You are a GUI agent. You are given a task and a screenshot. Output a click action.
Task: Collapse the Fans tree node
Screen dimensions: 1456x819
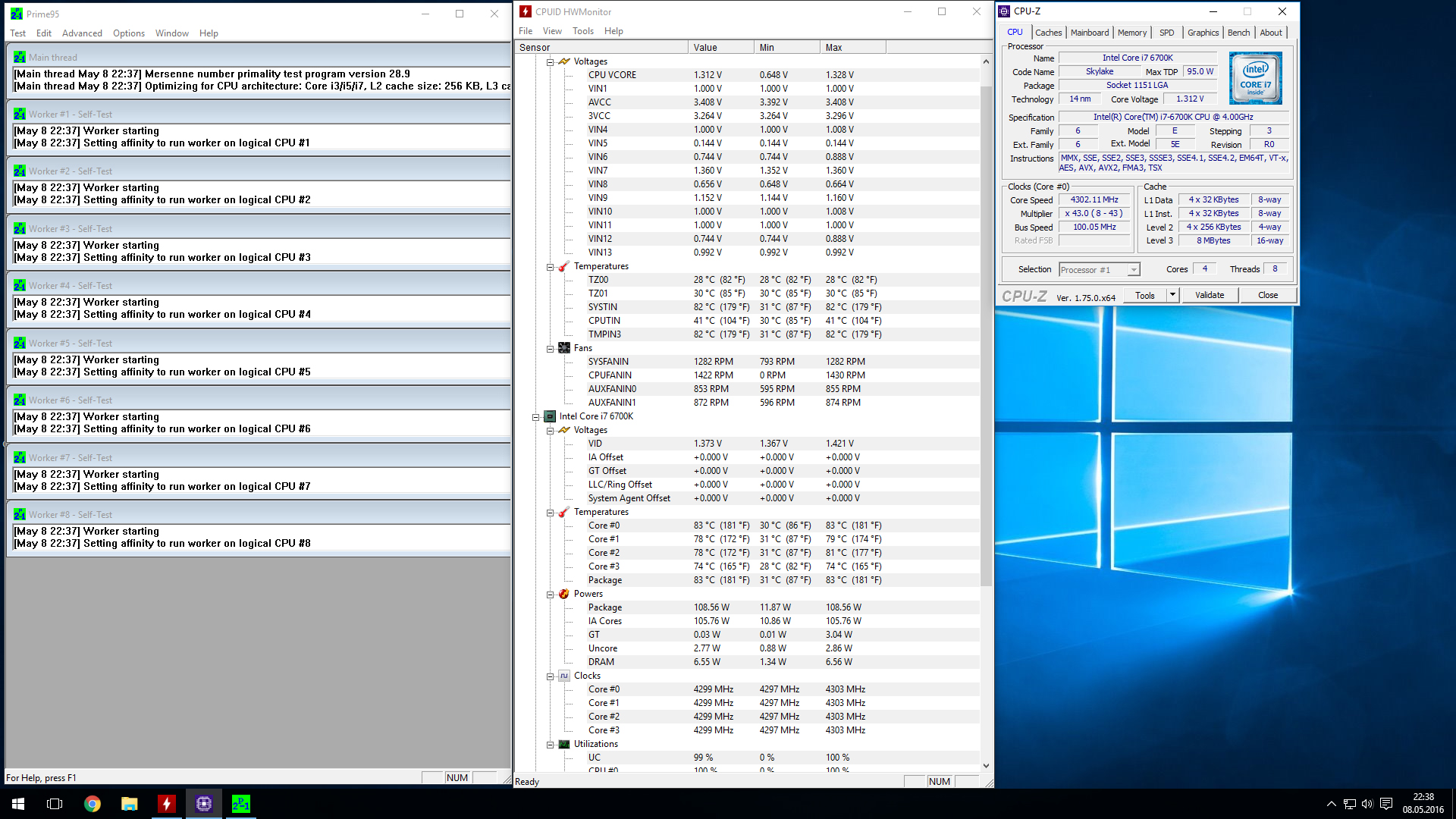click(x=551, y=349)
